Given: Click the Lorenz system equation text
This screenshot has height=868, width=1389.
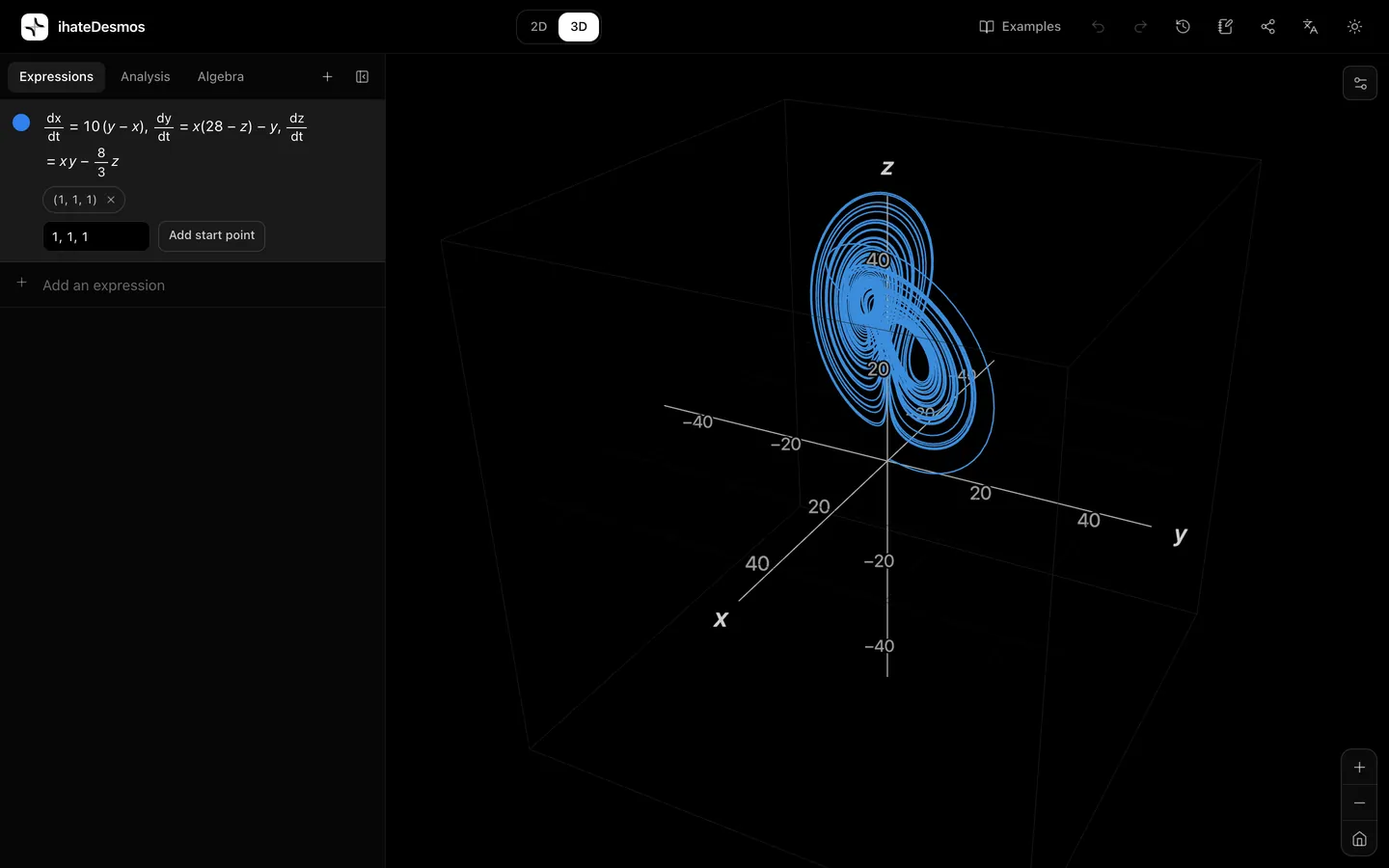Looking at the screenshot, I should tap(177, 144).
